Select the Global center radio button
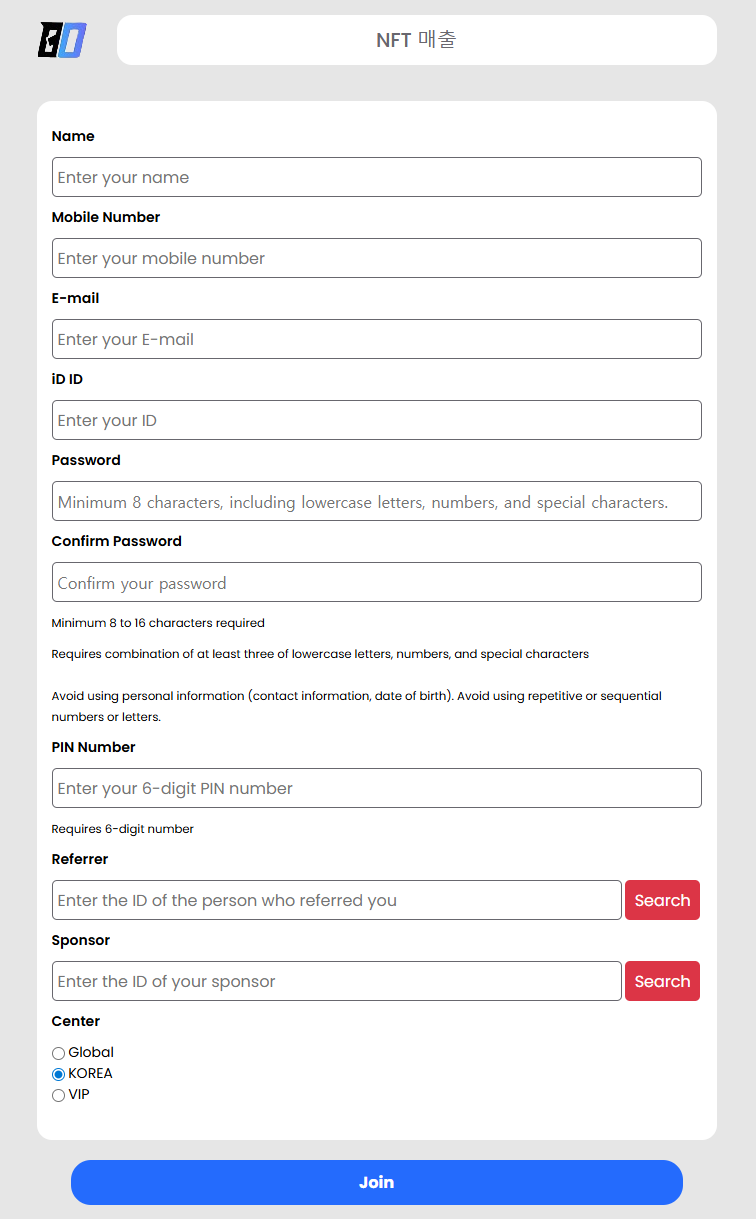 [x=58, y=1053]
